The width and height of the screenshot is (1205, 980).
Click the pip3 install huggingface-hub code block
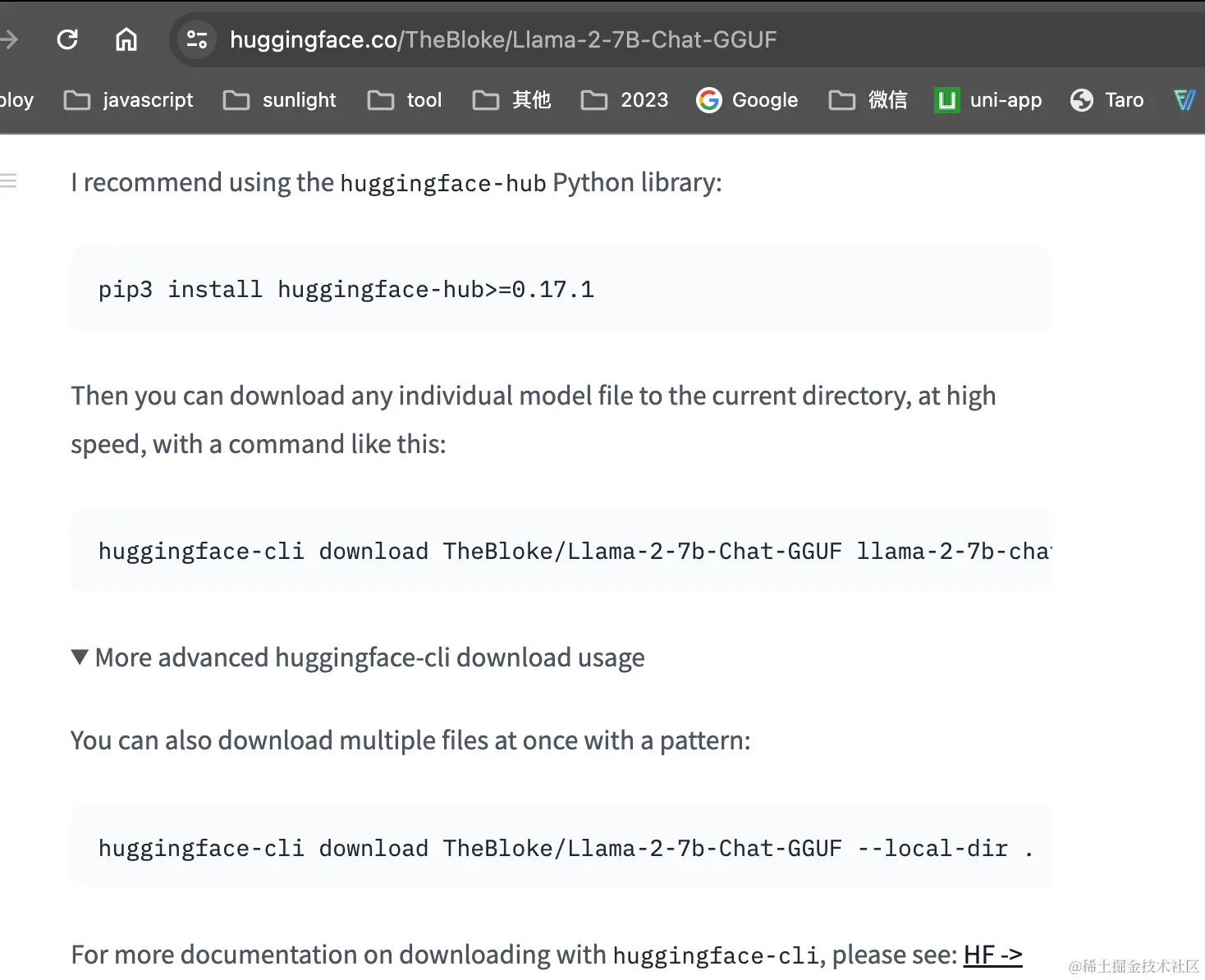click(x=561, y=289)
